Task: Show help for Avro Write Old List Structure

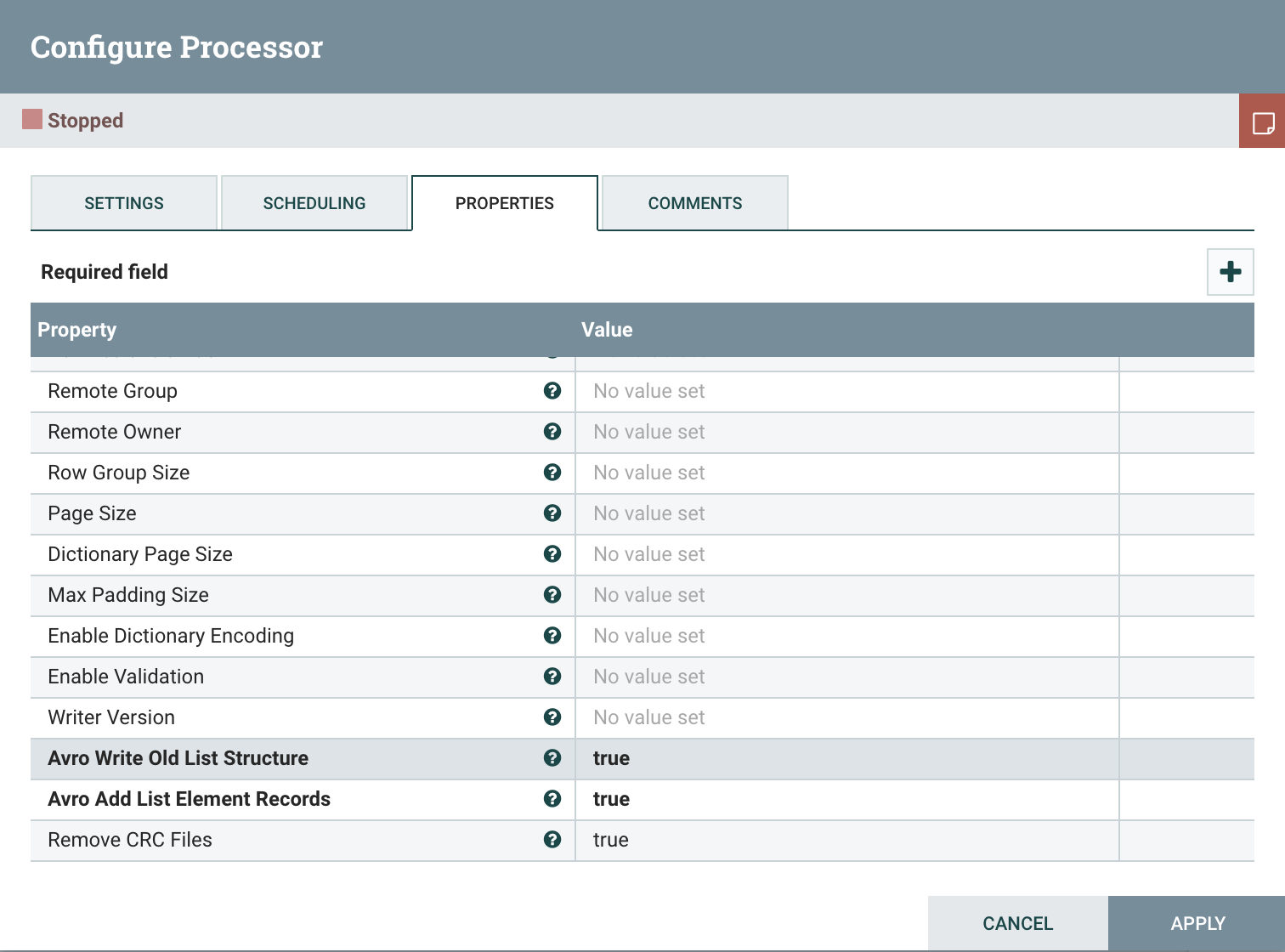Action: point(553,758)
